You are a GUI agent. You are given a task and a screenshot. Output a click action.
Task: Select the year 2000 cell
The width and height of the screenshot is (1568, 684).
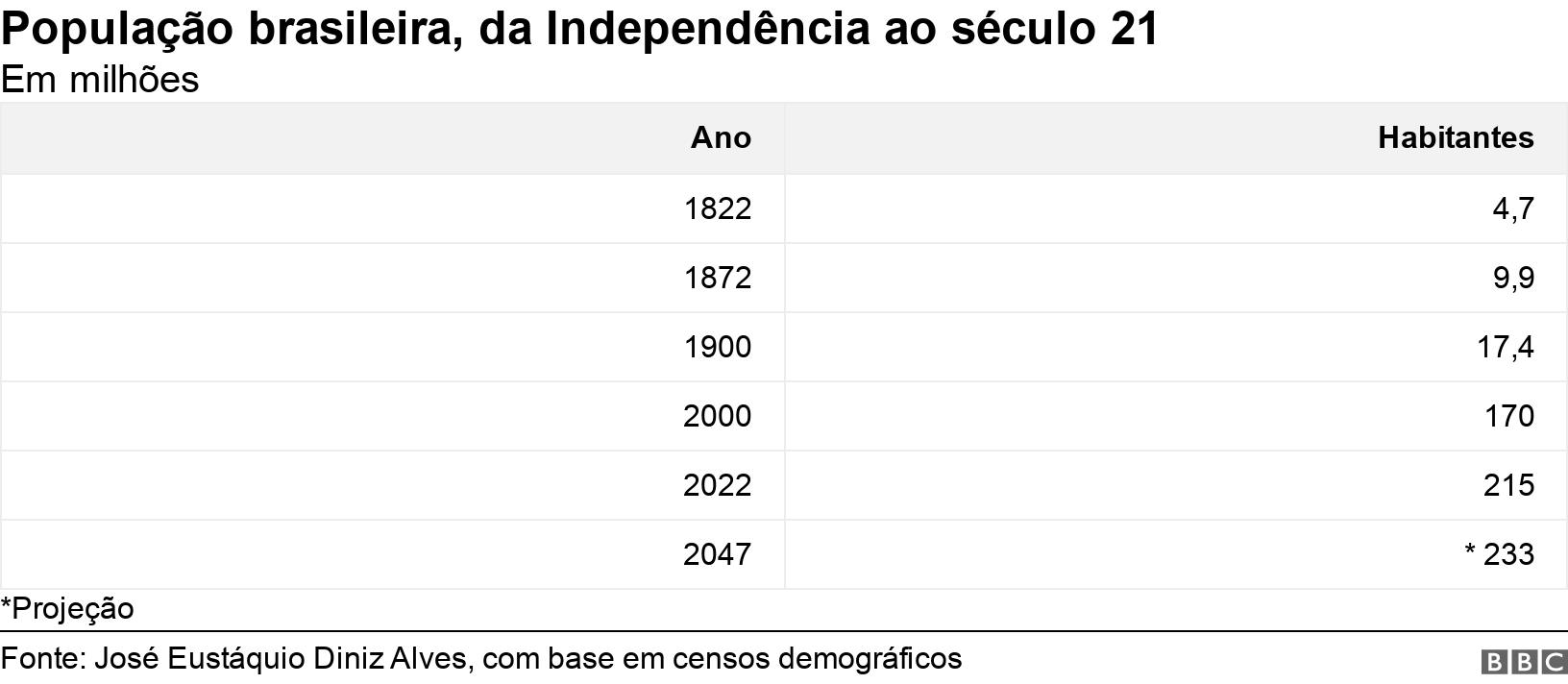[x=718, y=416]
